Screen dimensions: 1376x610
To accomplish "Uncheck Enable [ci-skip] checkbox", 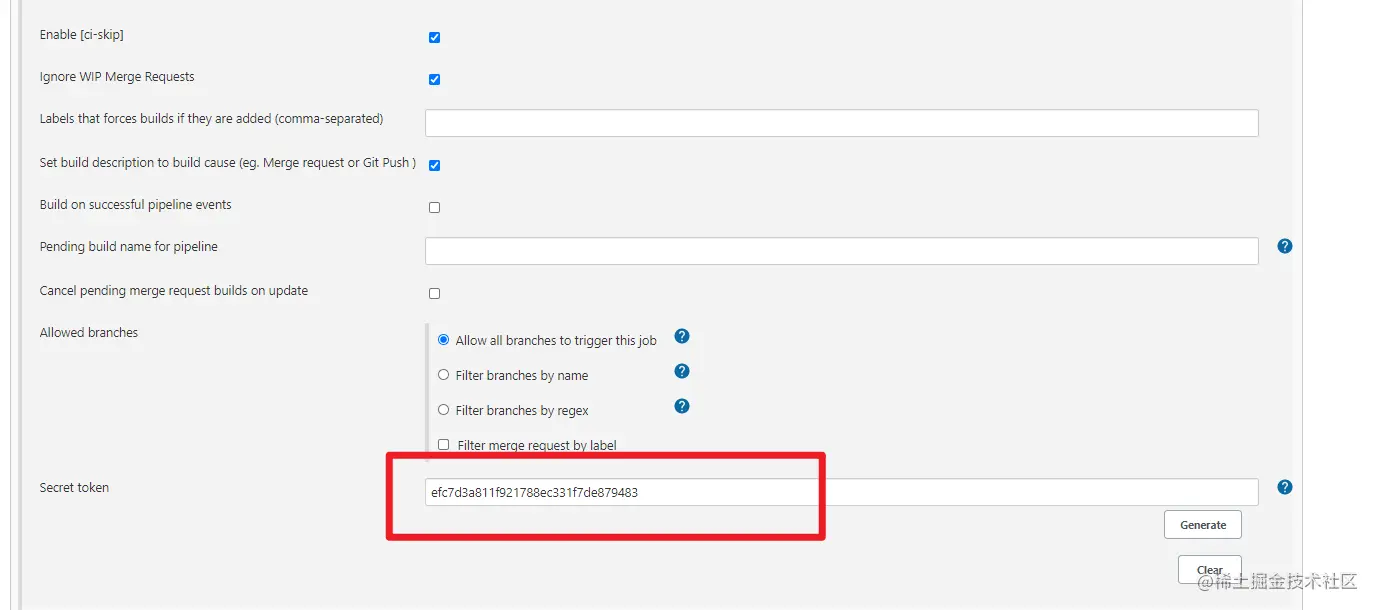I will click(x=434, y=38).
